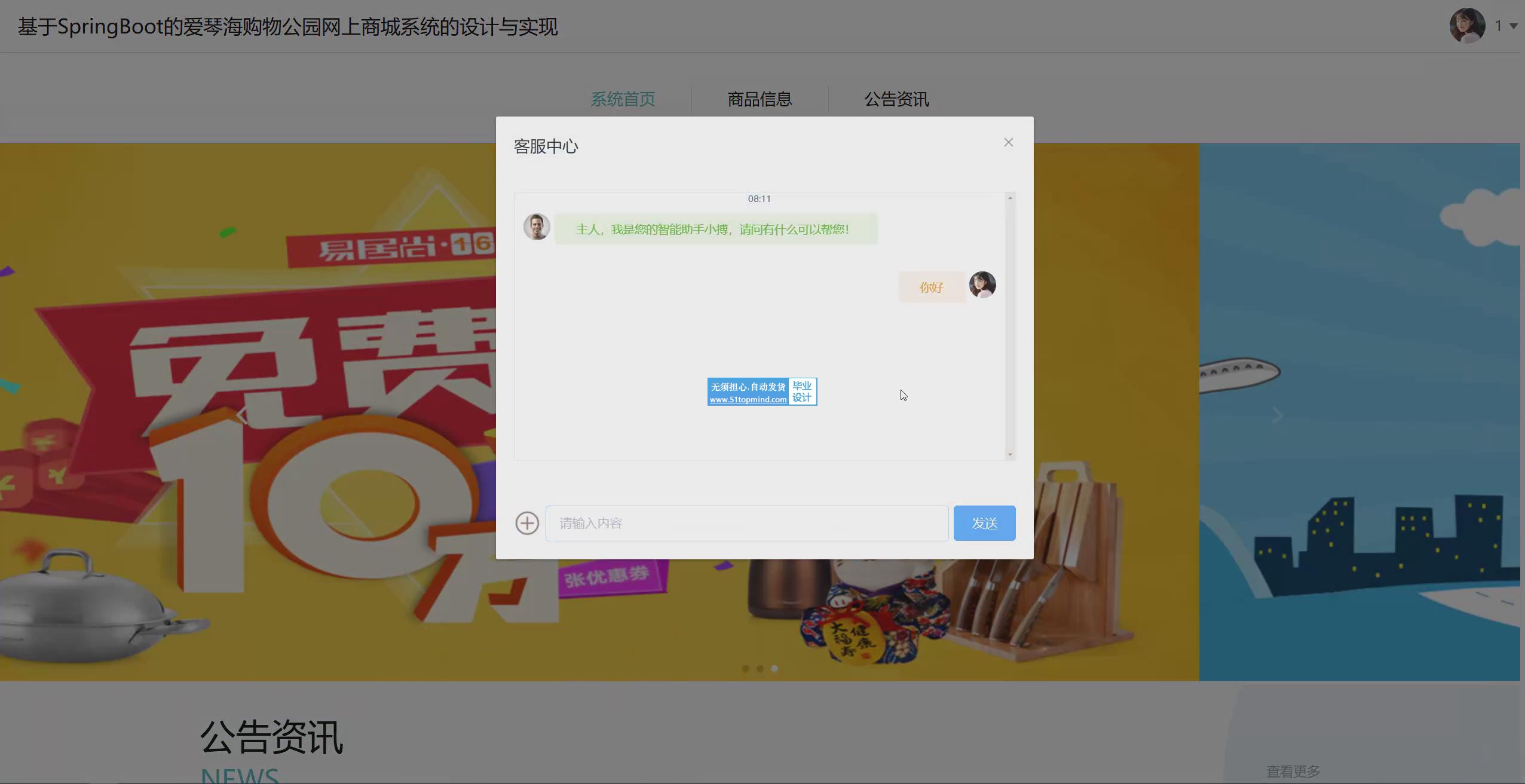Focus the 请输入内容 message input field
This screenshot has height=784, width=1525.
tap(746, 523)
